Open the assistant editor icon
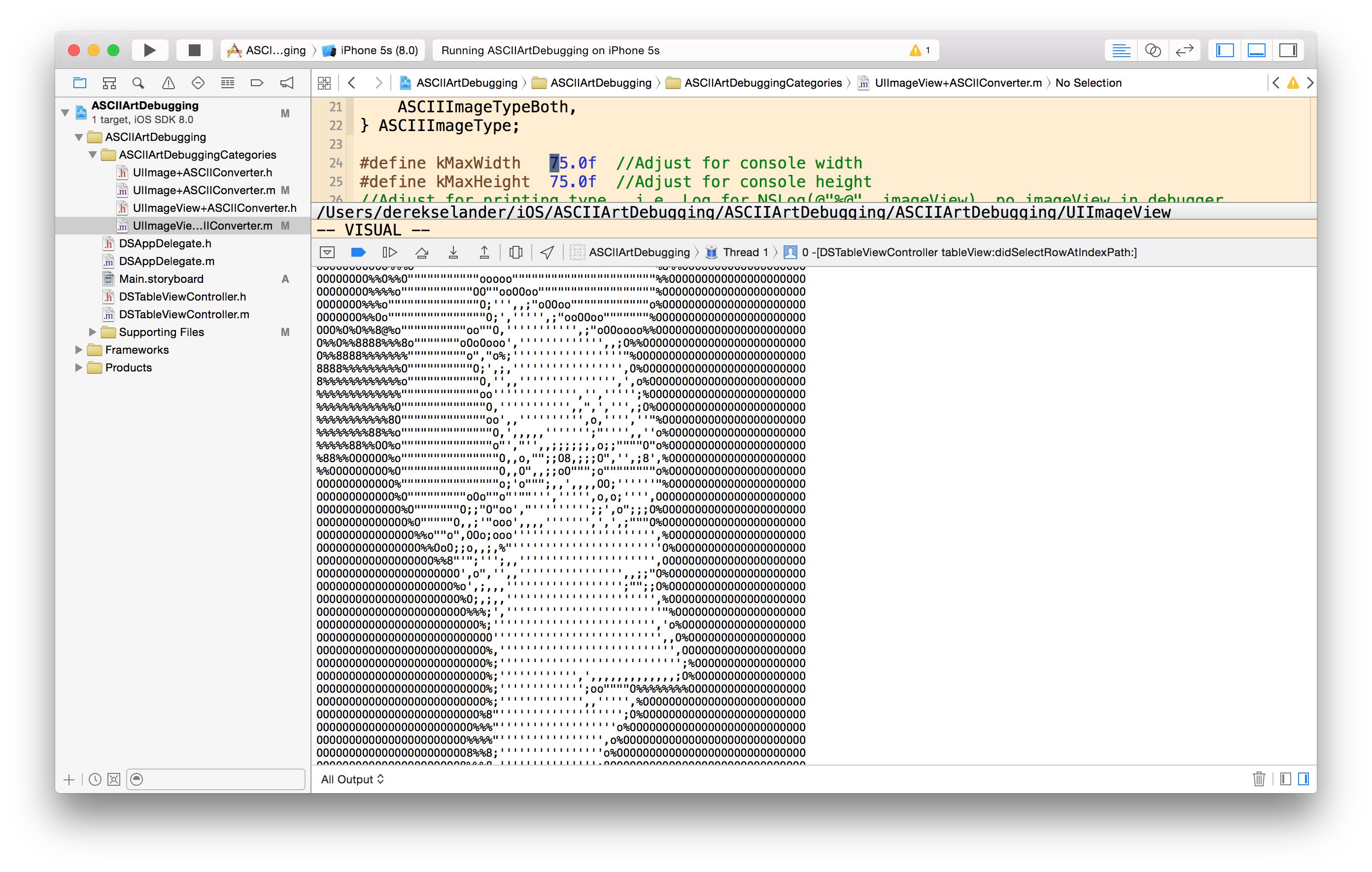1372x872 pixels. pyautogui.click(x=1153, y=50)
